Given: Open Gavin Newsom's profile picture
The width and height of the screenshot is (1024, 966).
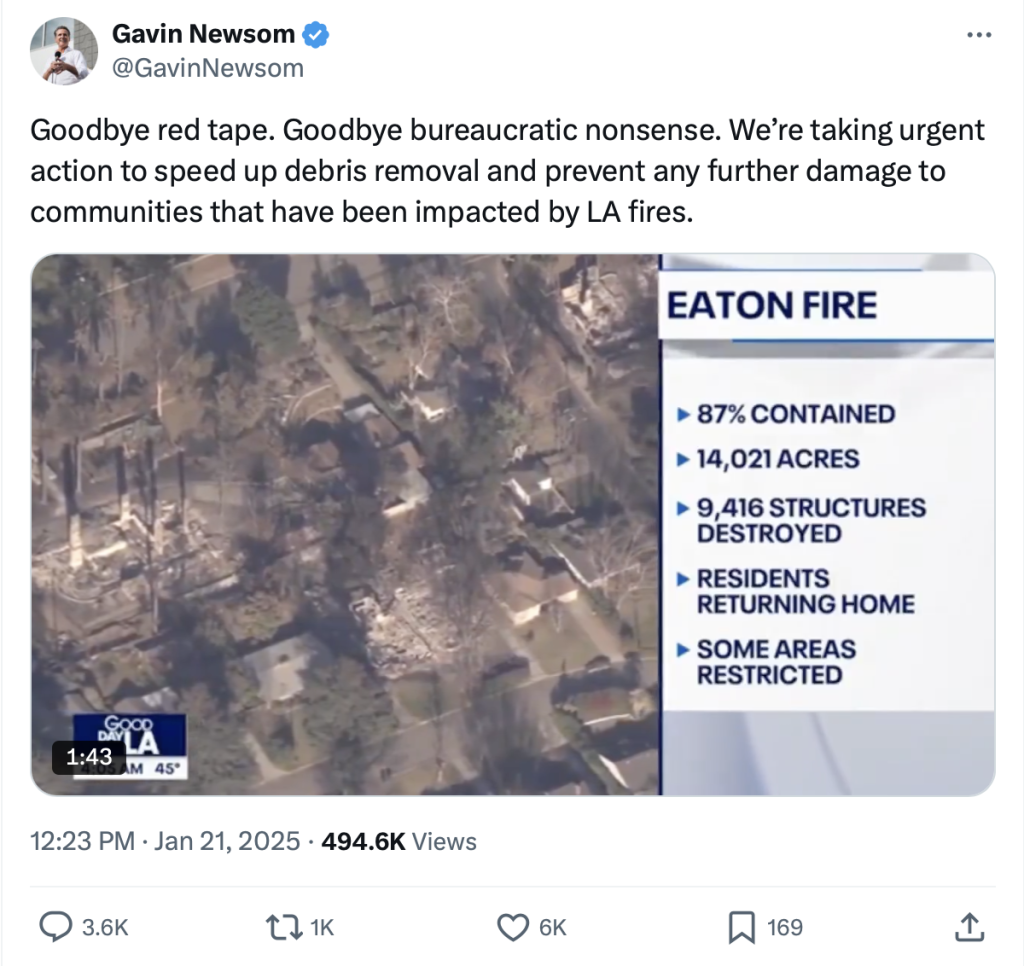Looking at the screenshot, I should (63, 50).
